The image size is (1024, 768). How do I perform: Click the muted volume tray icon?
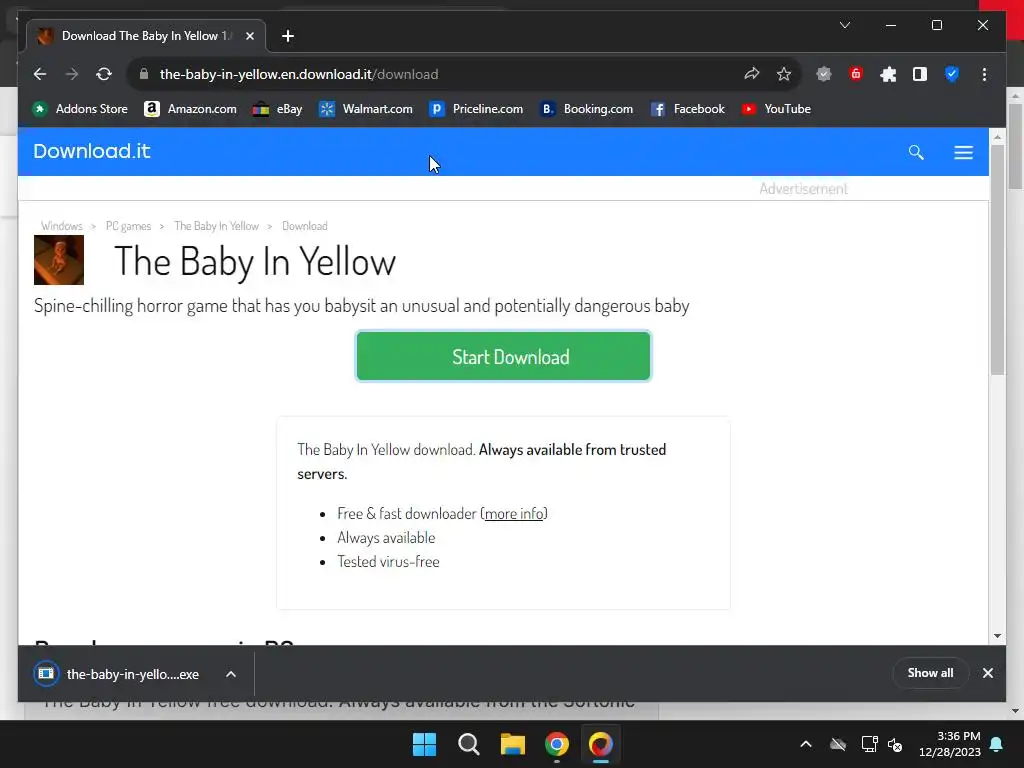pyautogui.click(x=895, y=744)
